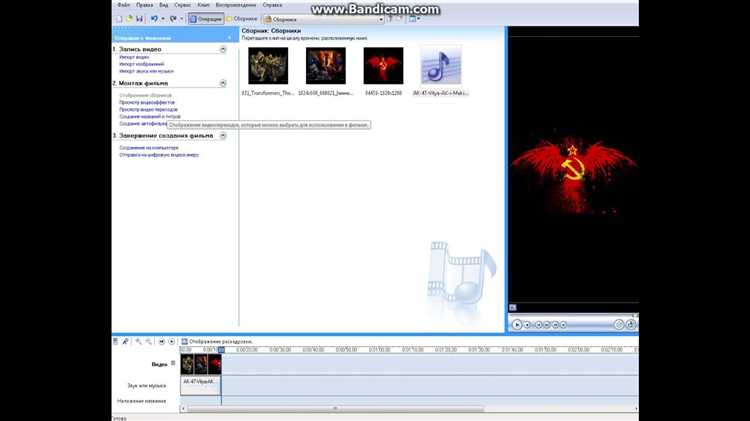
Task: Open the Клип menu
Action: coord(203,5)
